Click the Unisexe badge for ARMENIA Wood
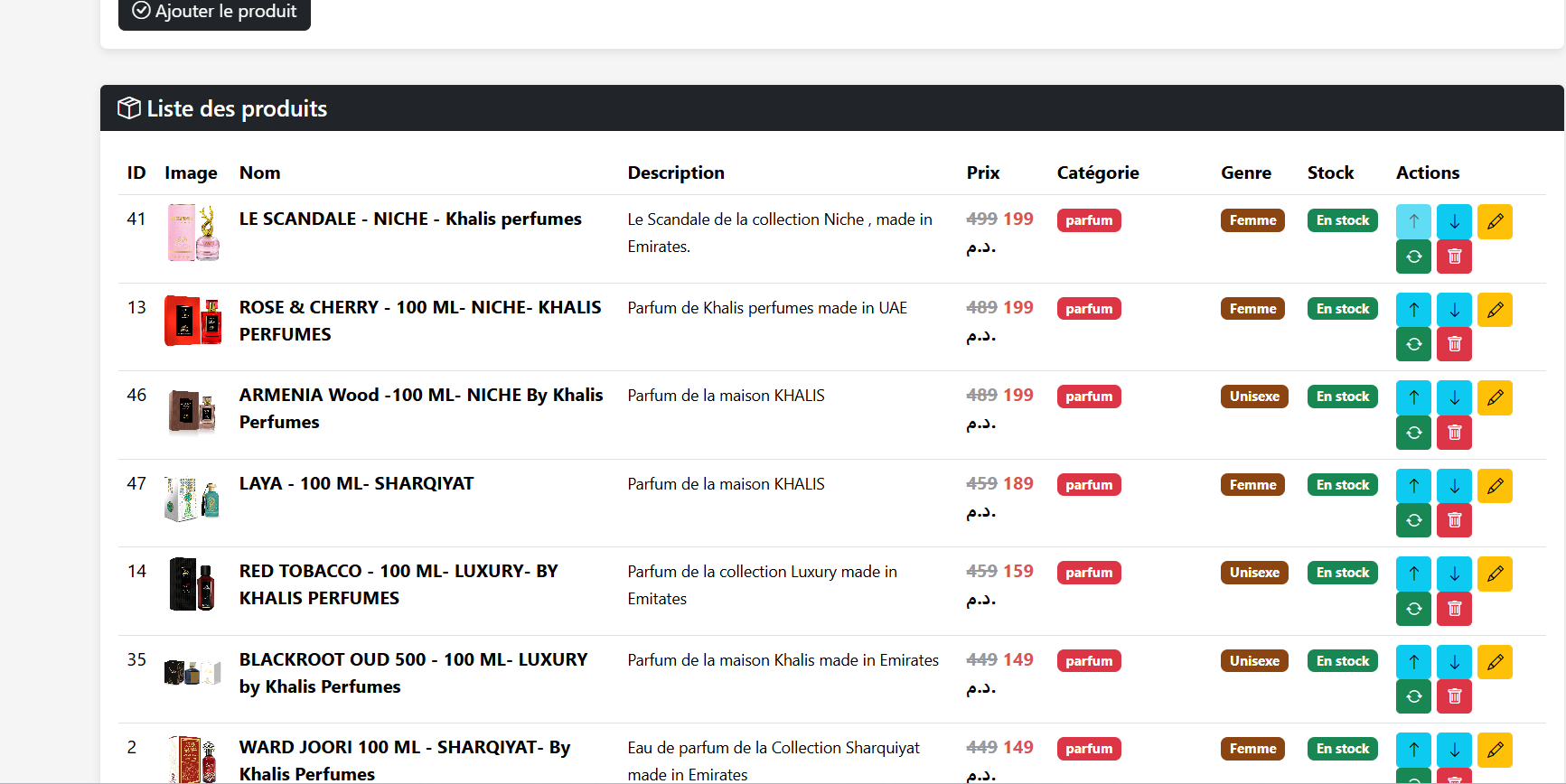 pos(1254,397)
